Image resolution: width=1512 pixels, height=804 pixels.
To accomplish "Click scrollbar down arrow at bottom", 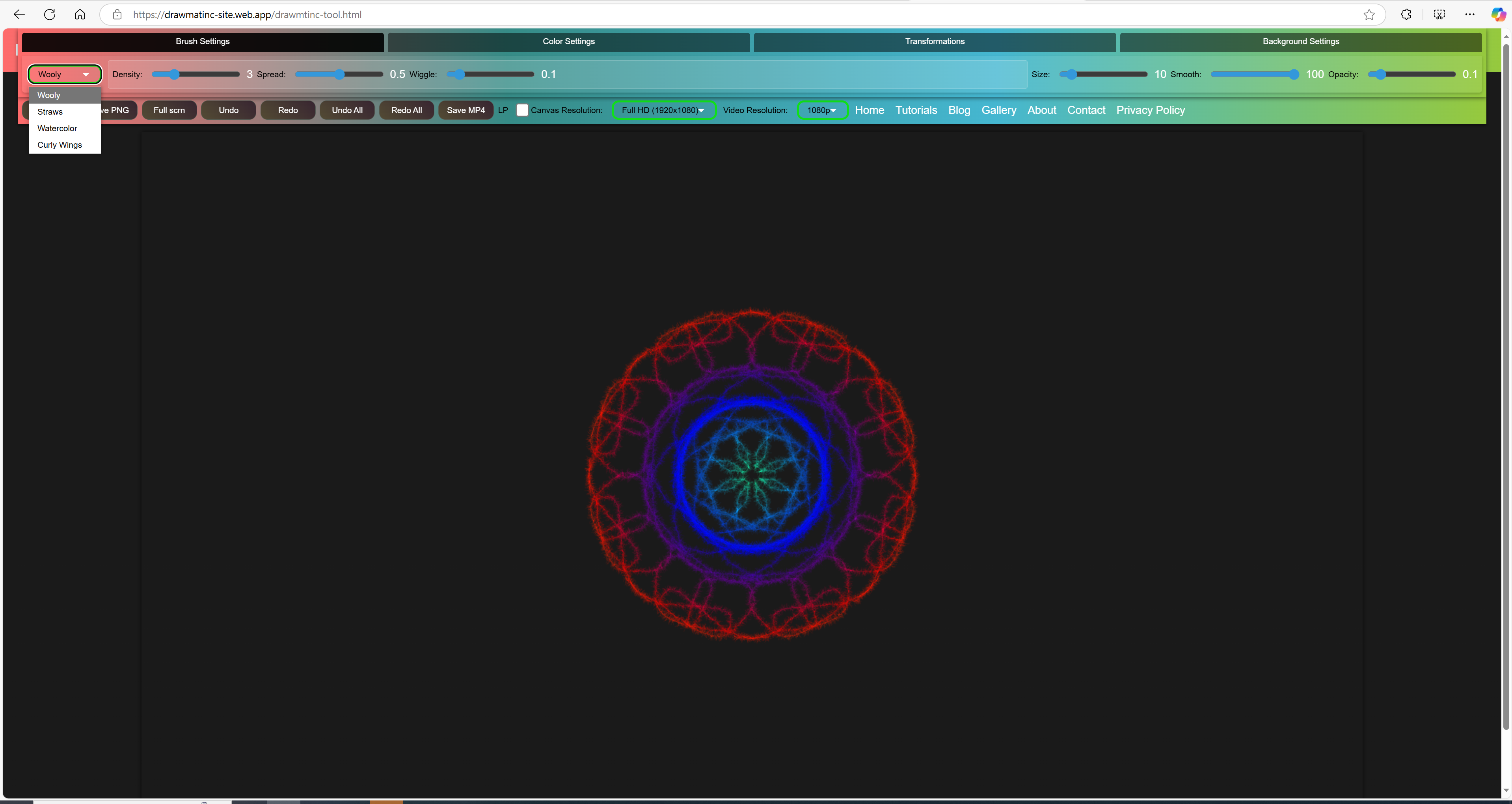I will [1506, 791].
